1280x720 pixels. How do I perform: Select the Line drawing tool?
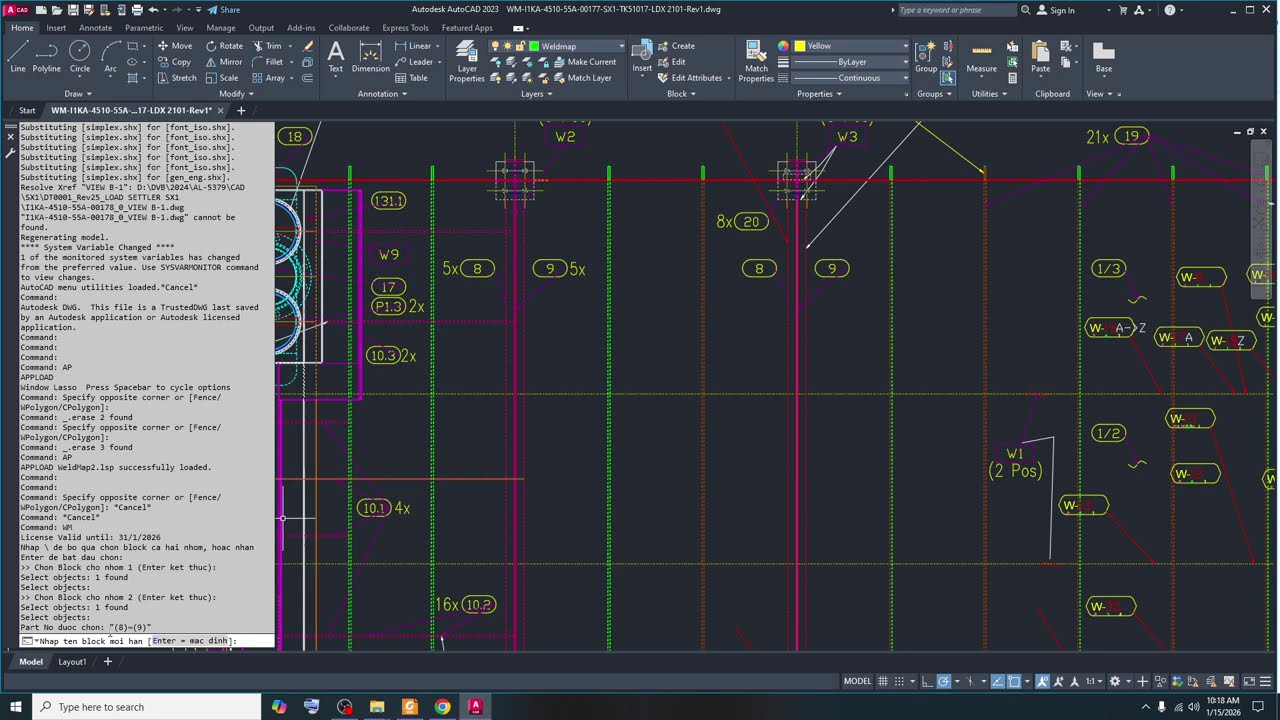pos(18,56)
